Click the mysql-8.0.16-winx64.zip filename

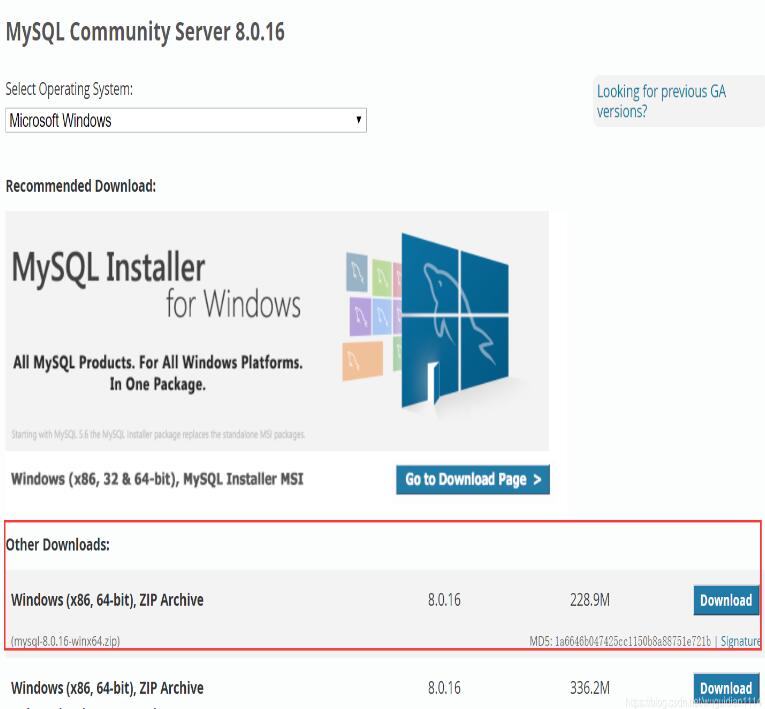[x=65, y=641]
